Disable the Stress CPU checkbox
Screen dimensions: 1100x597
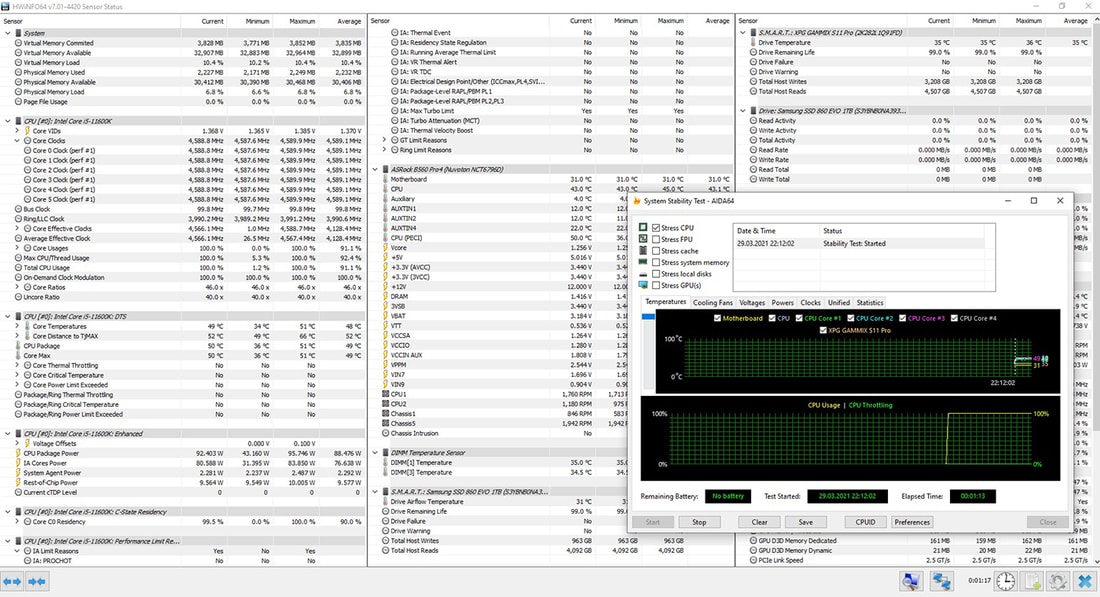(656, 228)
